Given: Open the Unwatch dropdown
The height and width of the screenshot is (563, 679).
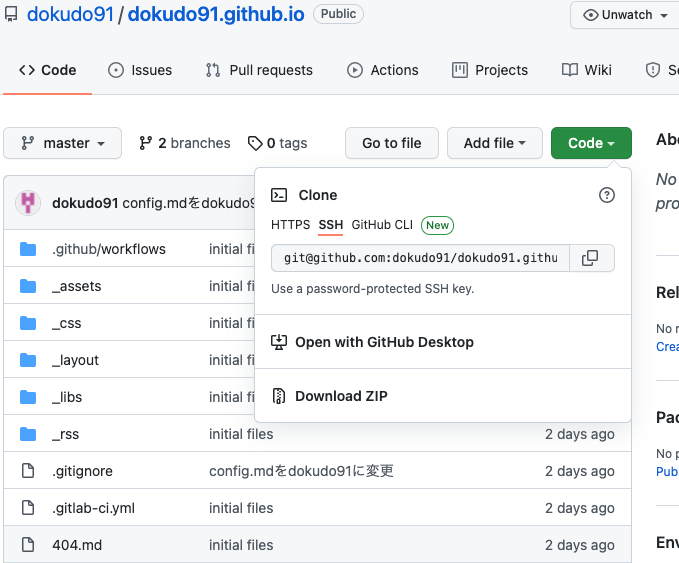Looking at the screenshot, I should click(x=625, y=15).
